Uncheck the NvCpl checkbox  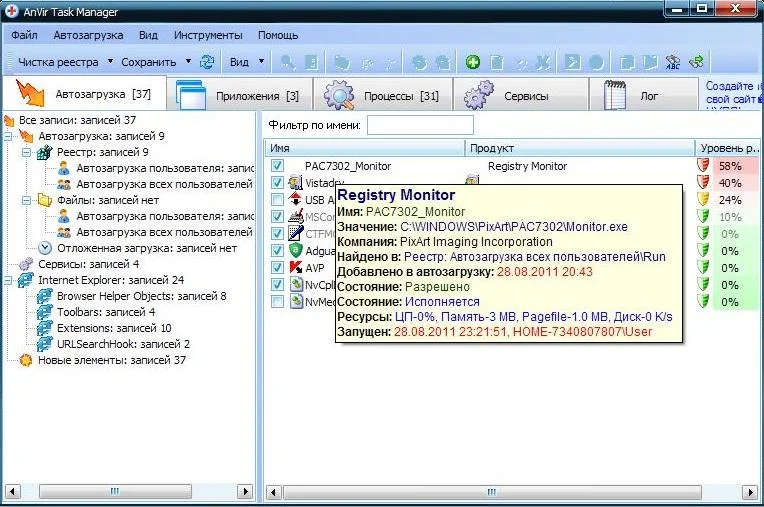click(277, 284)
